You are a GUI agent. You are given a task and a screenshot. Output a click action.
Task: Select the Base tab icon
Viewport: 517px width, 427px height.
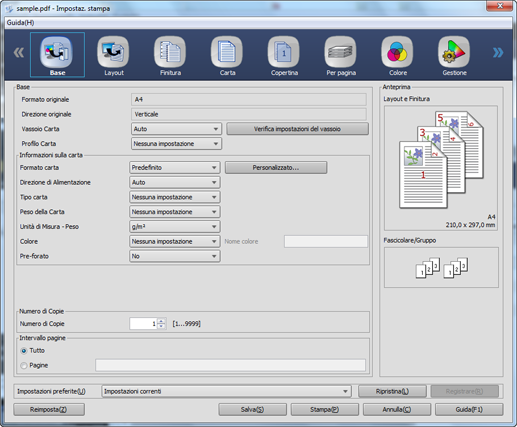[57, 54]
